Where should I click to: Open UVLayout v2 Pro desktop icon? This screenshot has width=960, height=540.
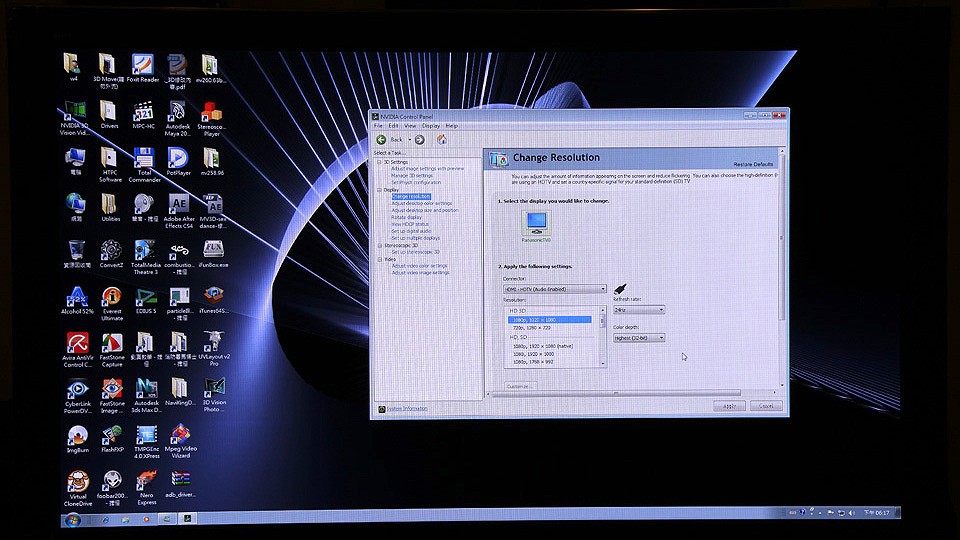(214, 349)
